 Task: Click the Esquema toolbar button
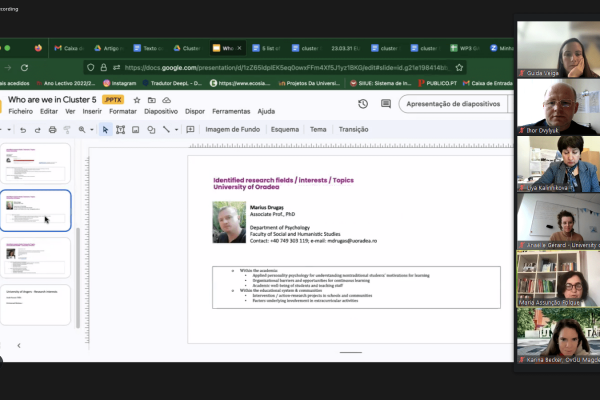click(285, 129)
